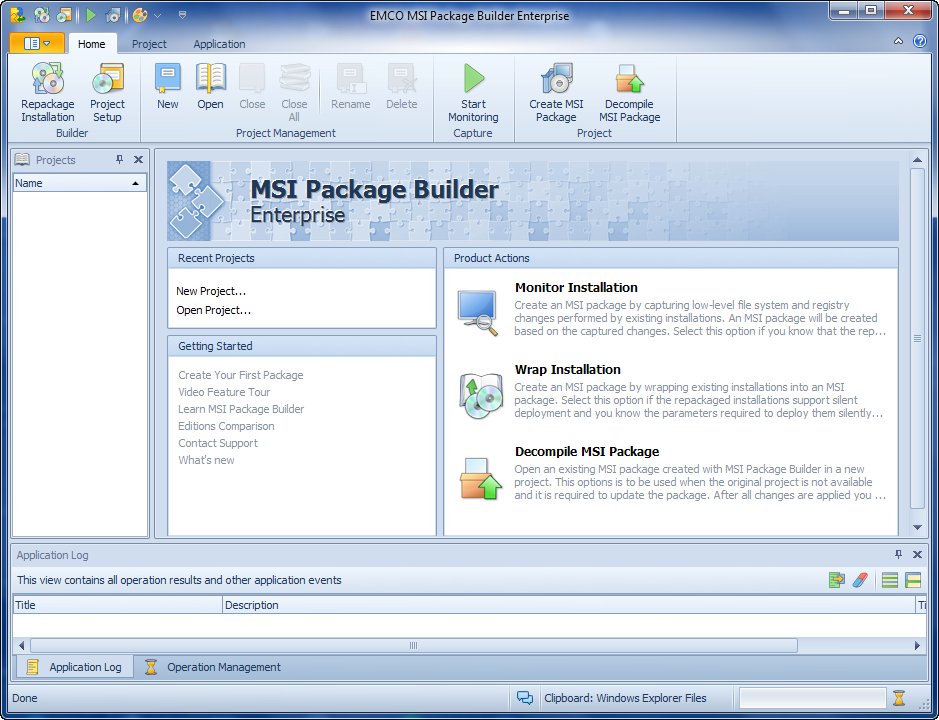The width and height of the screenshot is (939, 720).
Task: Open the orange application menu dropdown
Action: coord(37,43)
